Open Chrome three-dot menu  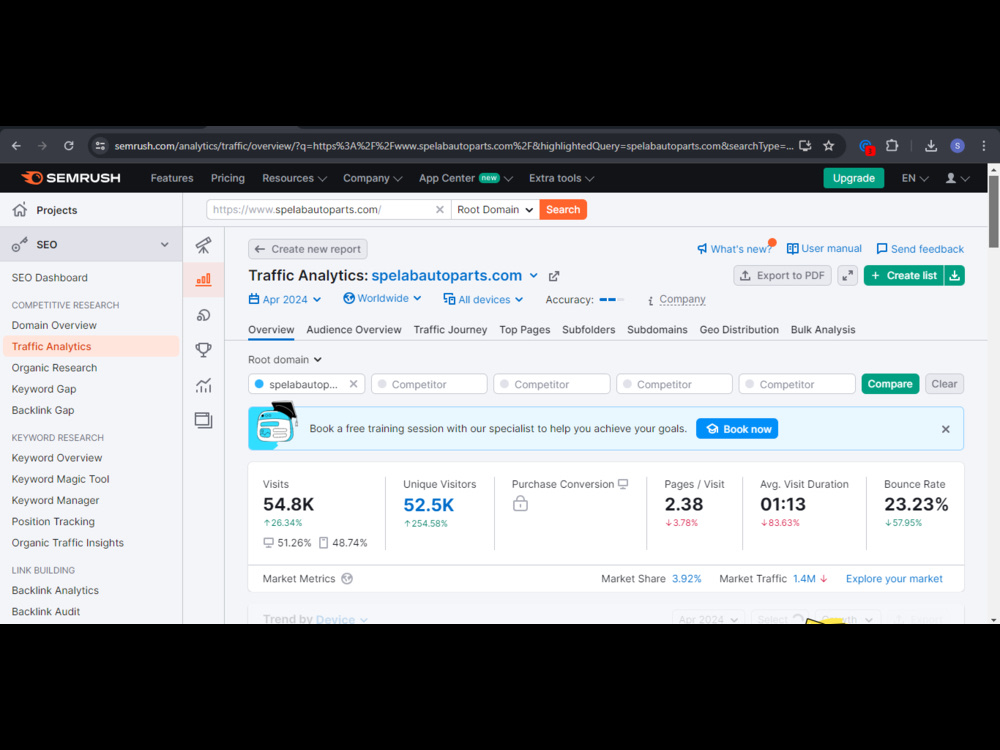[984, 146]
